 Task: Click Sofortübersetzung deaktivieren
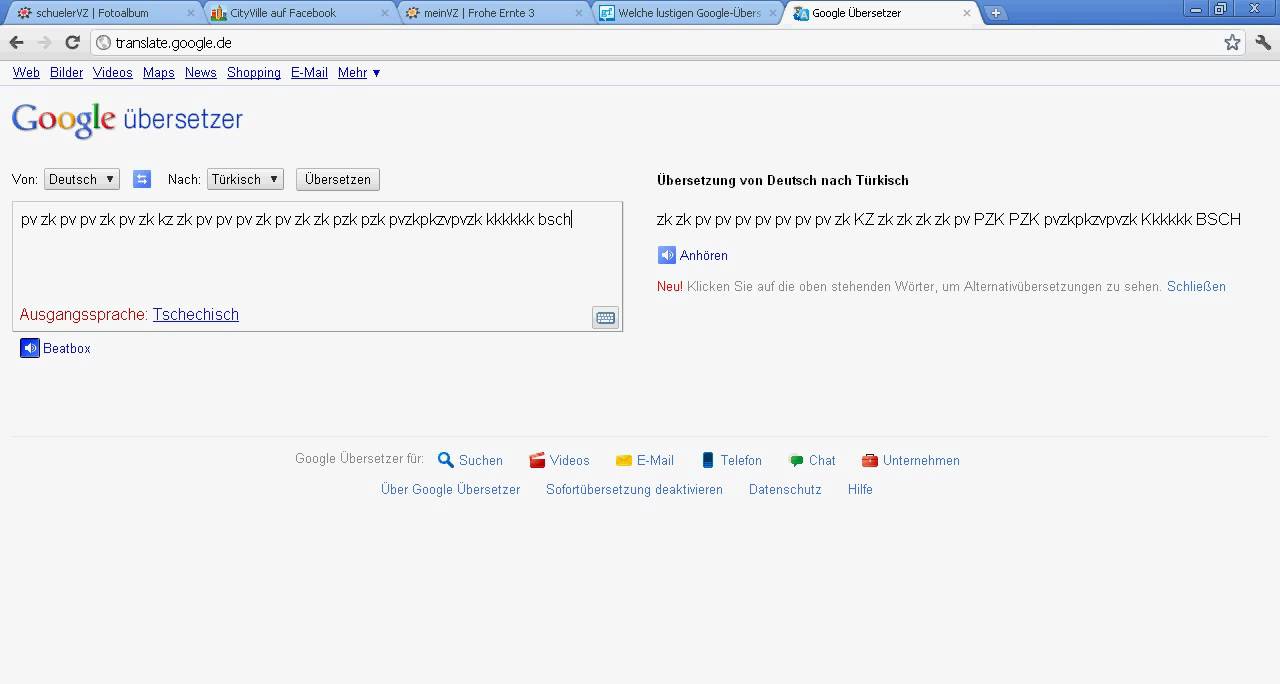pos(634,489)
